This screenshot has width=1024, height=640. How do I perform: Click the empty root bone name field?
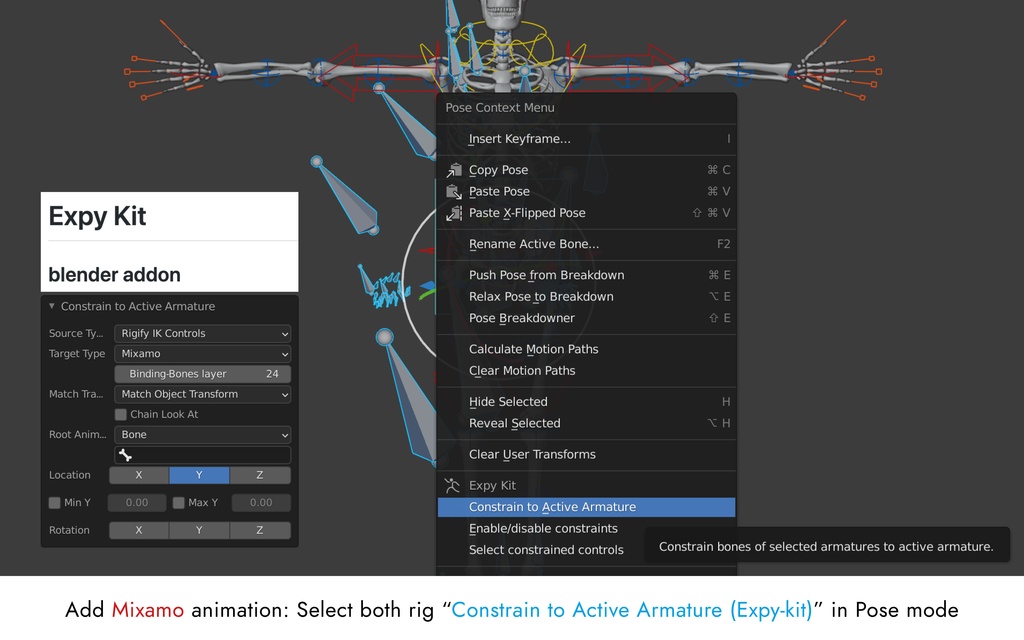click(202, 455)
